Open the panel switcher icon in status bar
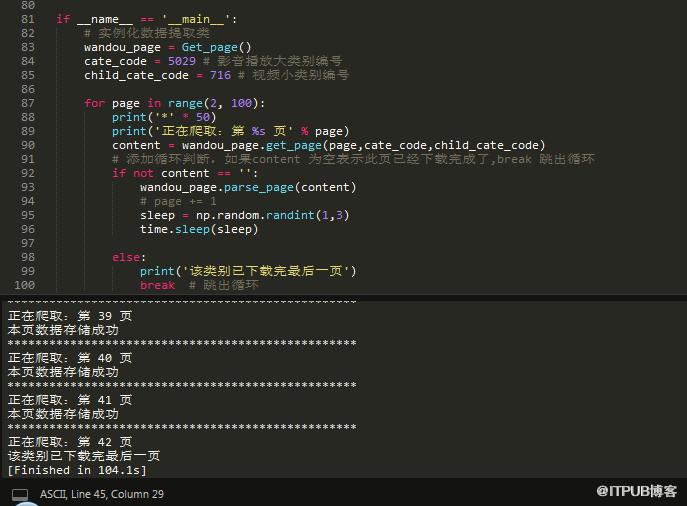The height and width of the screenshot is (506, 687). click(20, 495)
